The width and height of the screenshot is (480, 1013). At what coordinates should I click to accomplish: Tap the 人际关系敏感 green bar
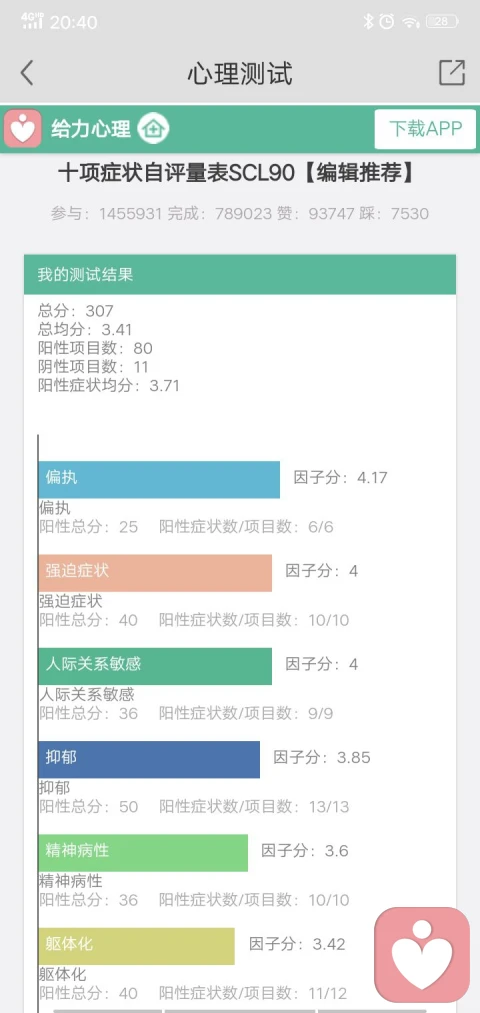[x=155, y=666]
